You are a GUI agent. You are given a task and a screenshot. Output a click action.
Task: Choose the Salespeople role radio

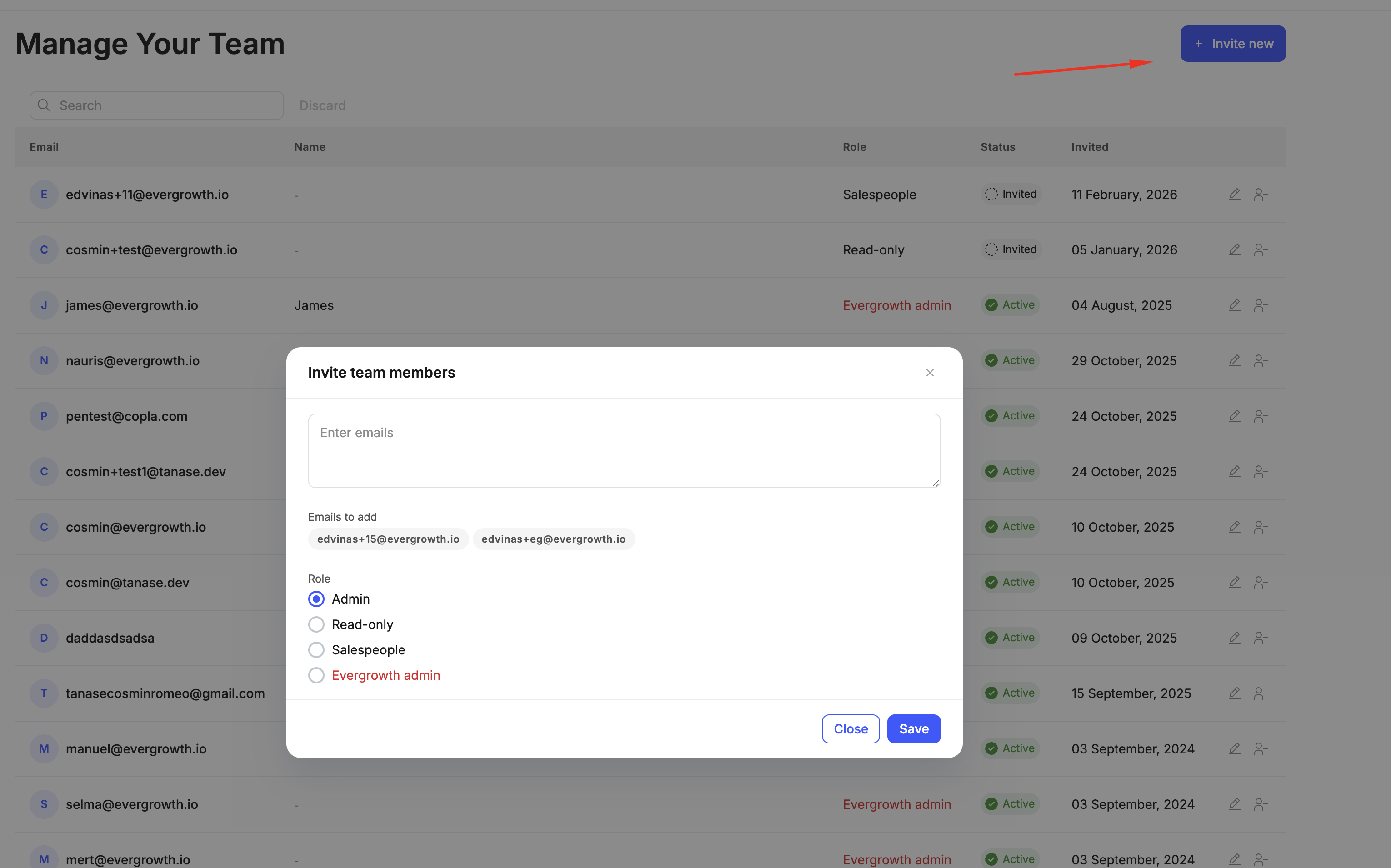click(316, 649)
